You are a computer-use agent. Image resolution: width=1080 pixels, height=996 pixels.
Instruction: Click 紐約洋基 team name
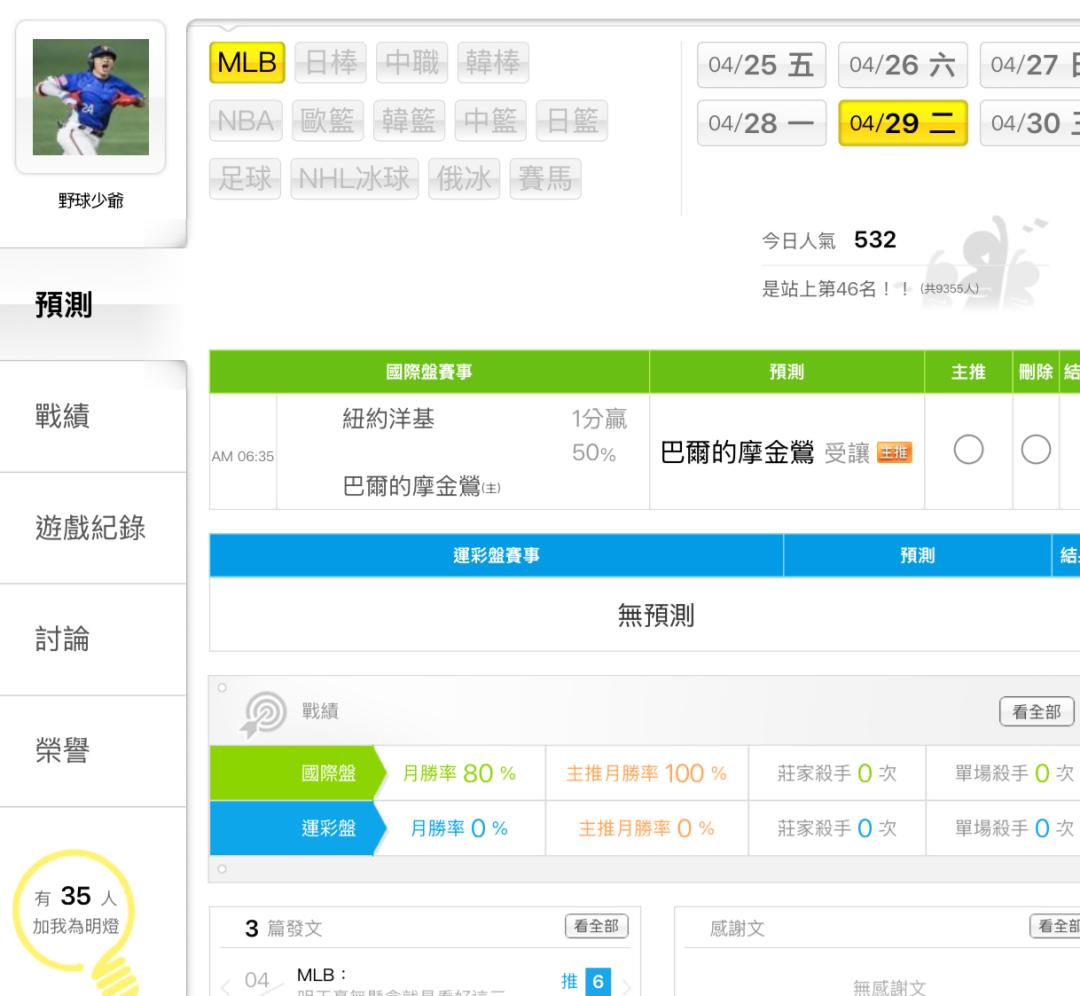[388, 419]
